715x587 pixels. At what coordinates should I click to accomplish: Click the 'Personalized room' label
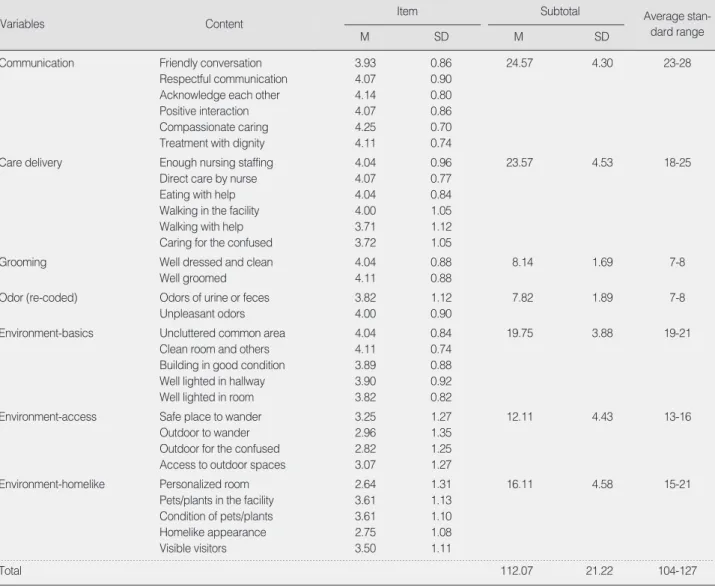[204, 484]
